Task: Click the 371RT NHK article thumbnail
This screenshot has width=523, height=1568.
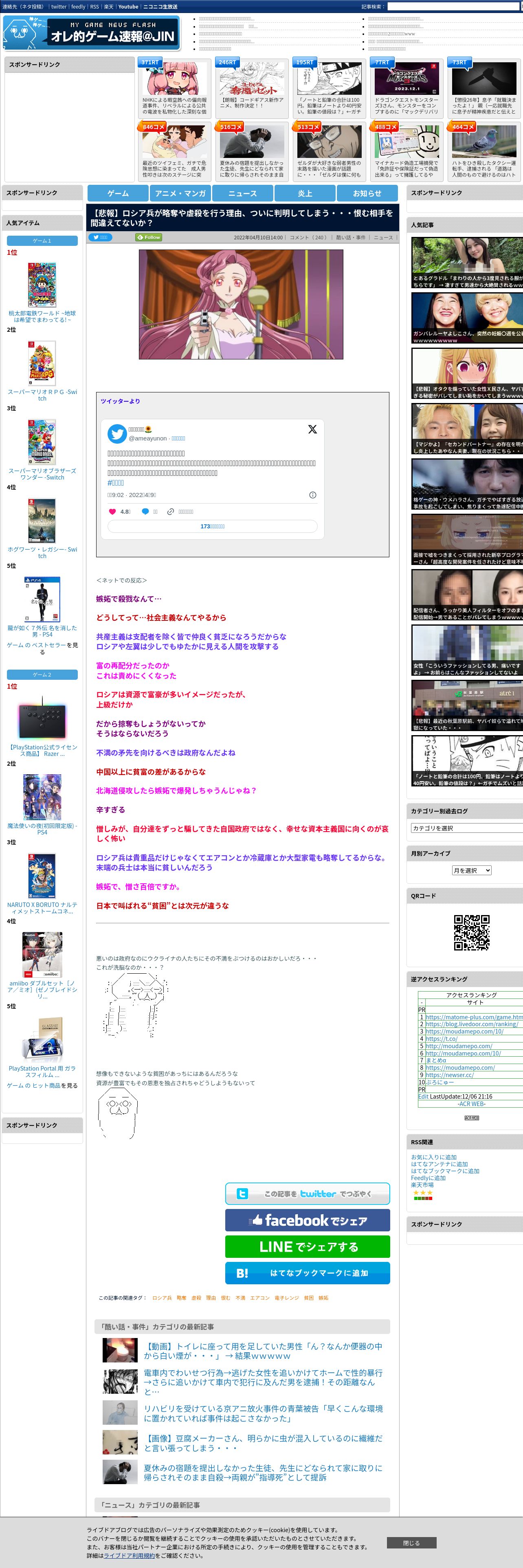Action: point(175,79)
